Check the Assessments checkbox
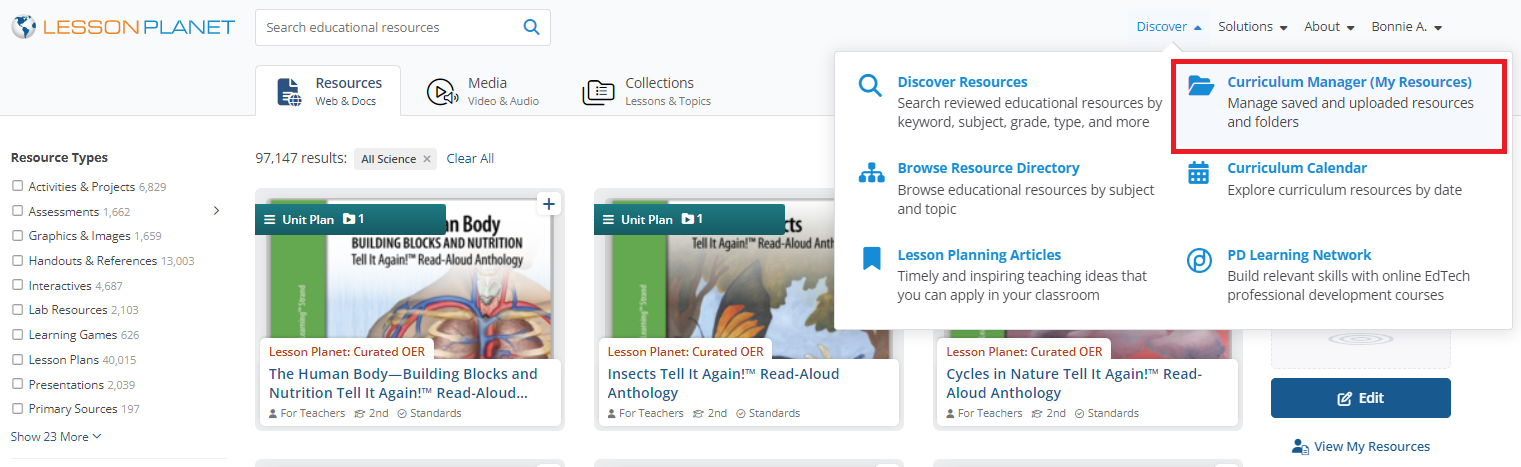Viewport: 1521px width, 467px height. pyautogui.click(x=17, y=211)
